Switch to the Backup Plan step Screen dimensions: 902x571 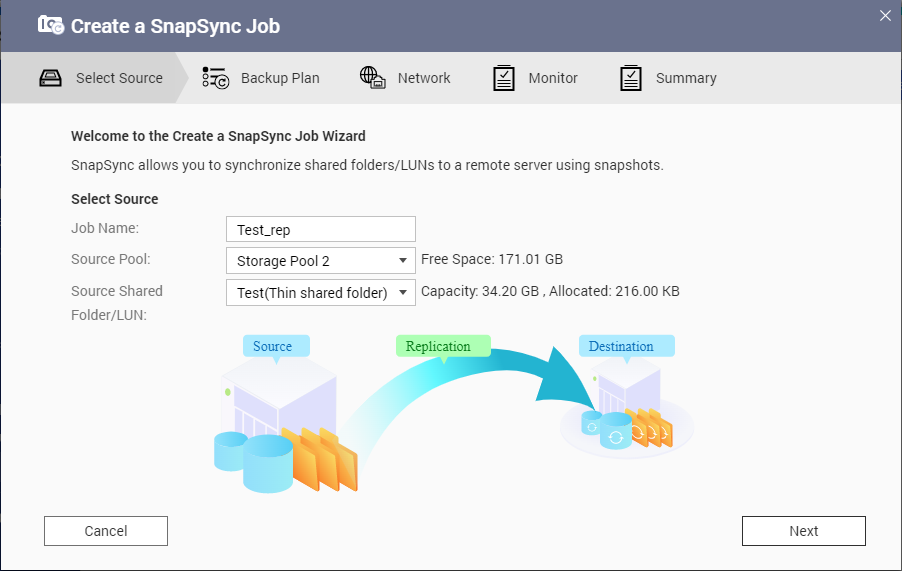(261, 78)
